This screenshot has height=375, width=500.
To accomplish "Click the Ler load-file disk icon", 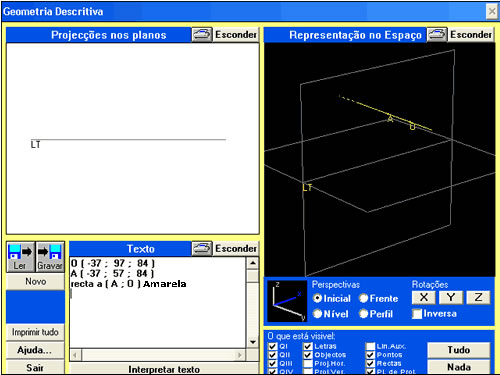I will [x=20, y=257].
